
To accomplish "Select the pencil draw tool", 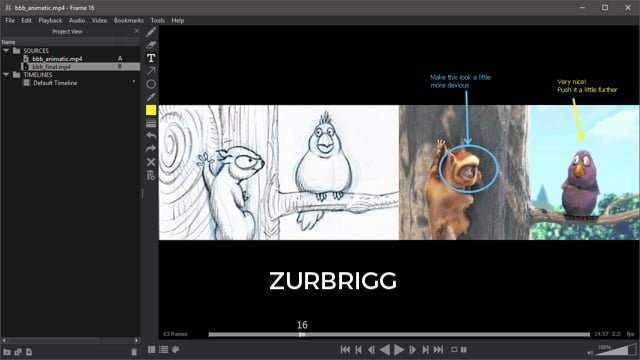I will coord(151,32).
